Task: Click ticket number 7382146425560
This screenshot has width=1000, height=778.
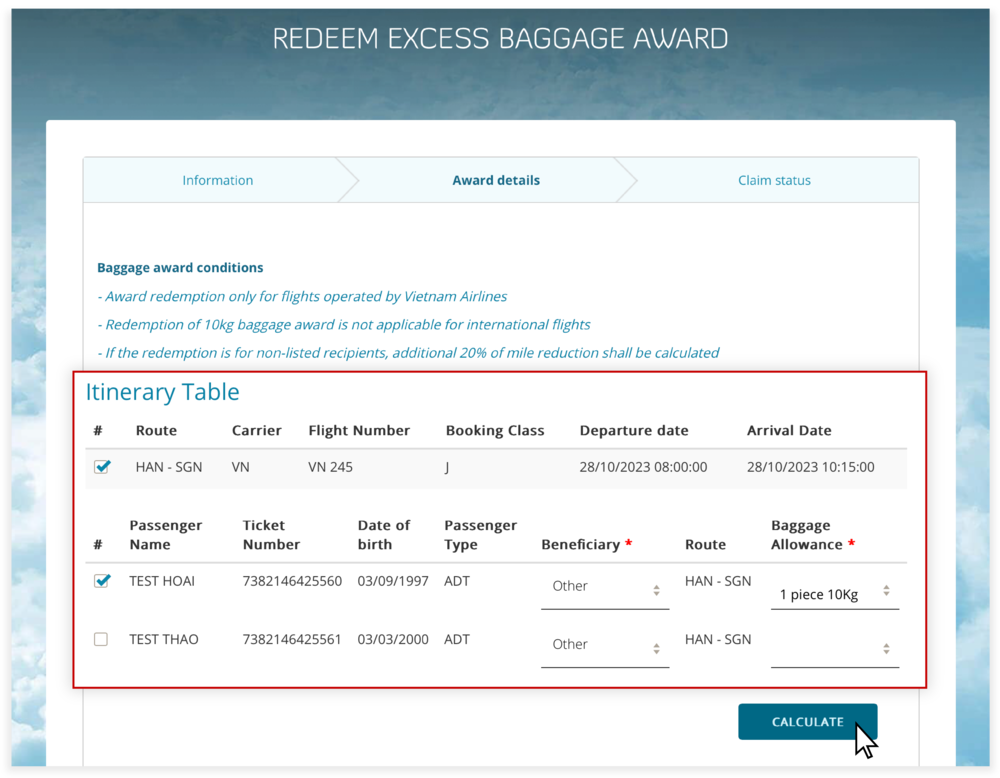Action: (292, 581)
